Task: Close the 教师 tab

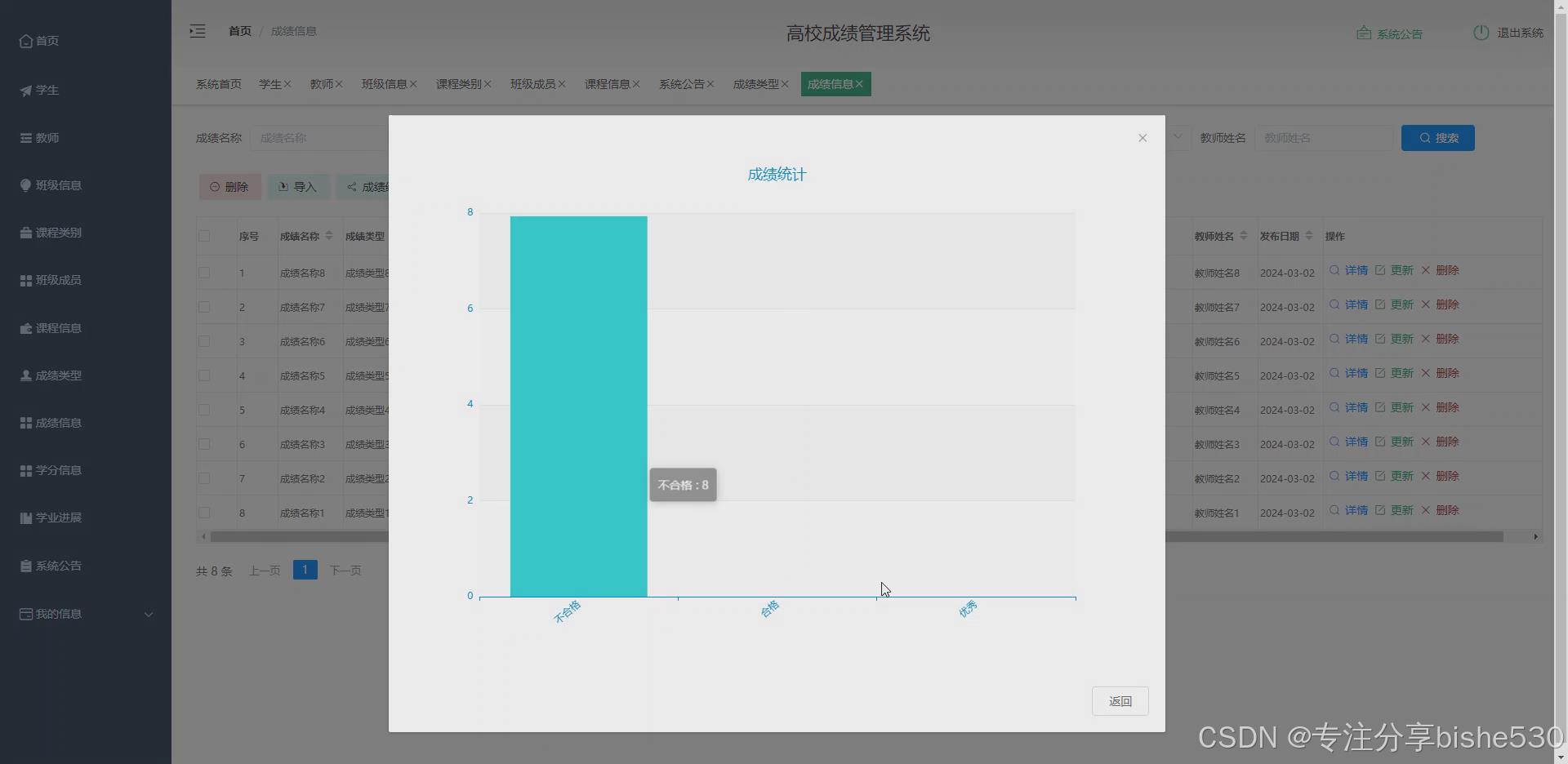Action: (x=339, y=84)
